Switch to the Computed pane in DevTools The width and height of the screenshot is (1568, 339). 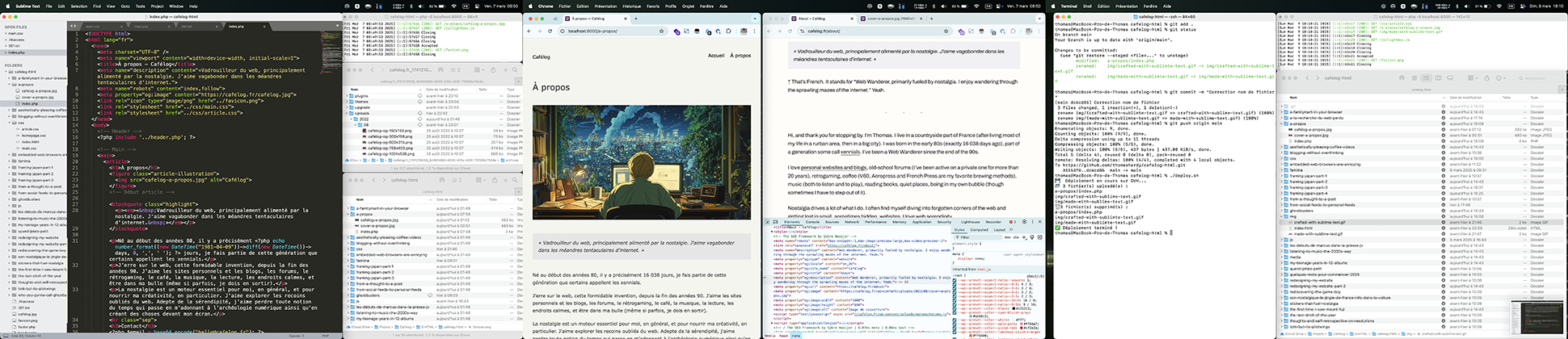click(x=979, y=229)
